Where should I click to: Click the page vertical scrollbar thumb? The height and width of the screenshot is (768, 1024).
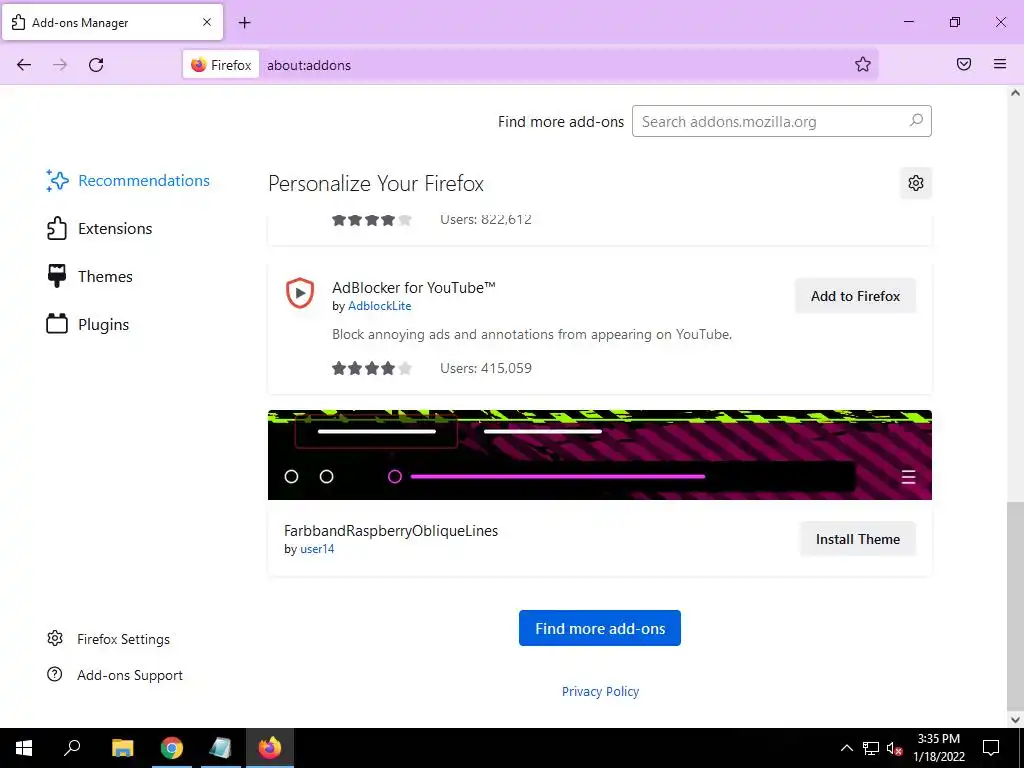point(1015,607)
